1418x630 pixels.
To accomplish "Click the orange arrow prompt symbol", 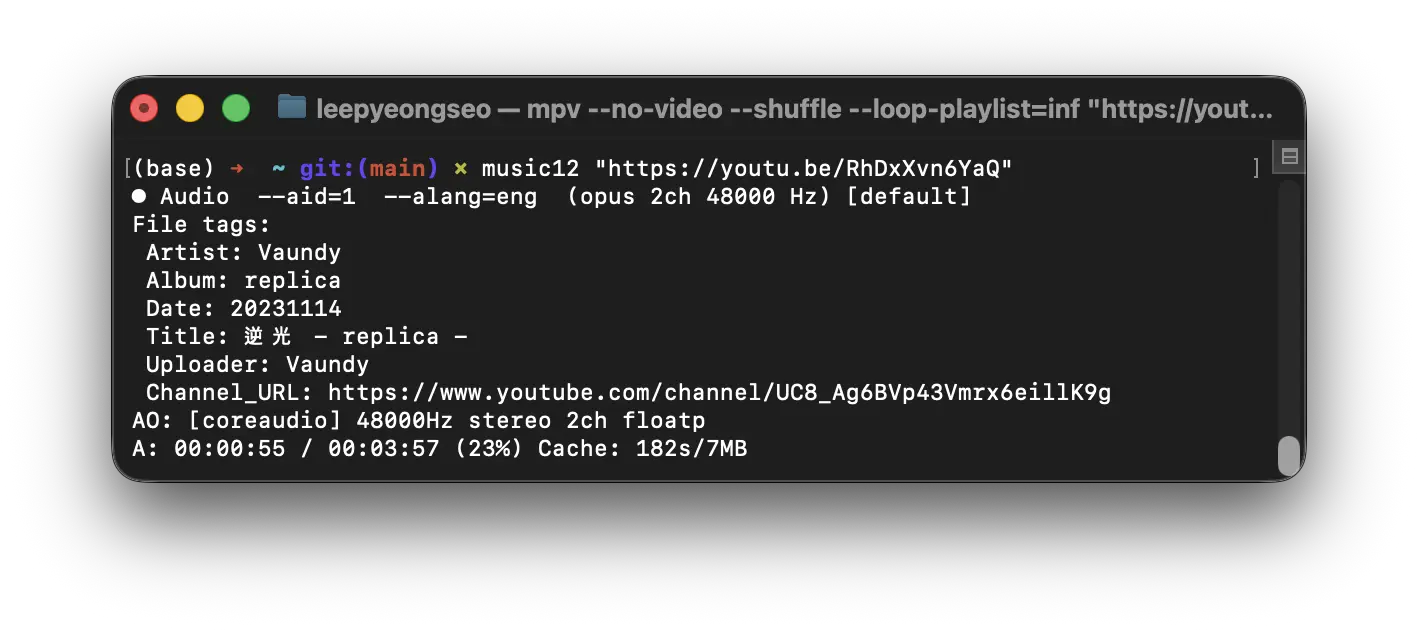I will point(237,169).
